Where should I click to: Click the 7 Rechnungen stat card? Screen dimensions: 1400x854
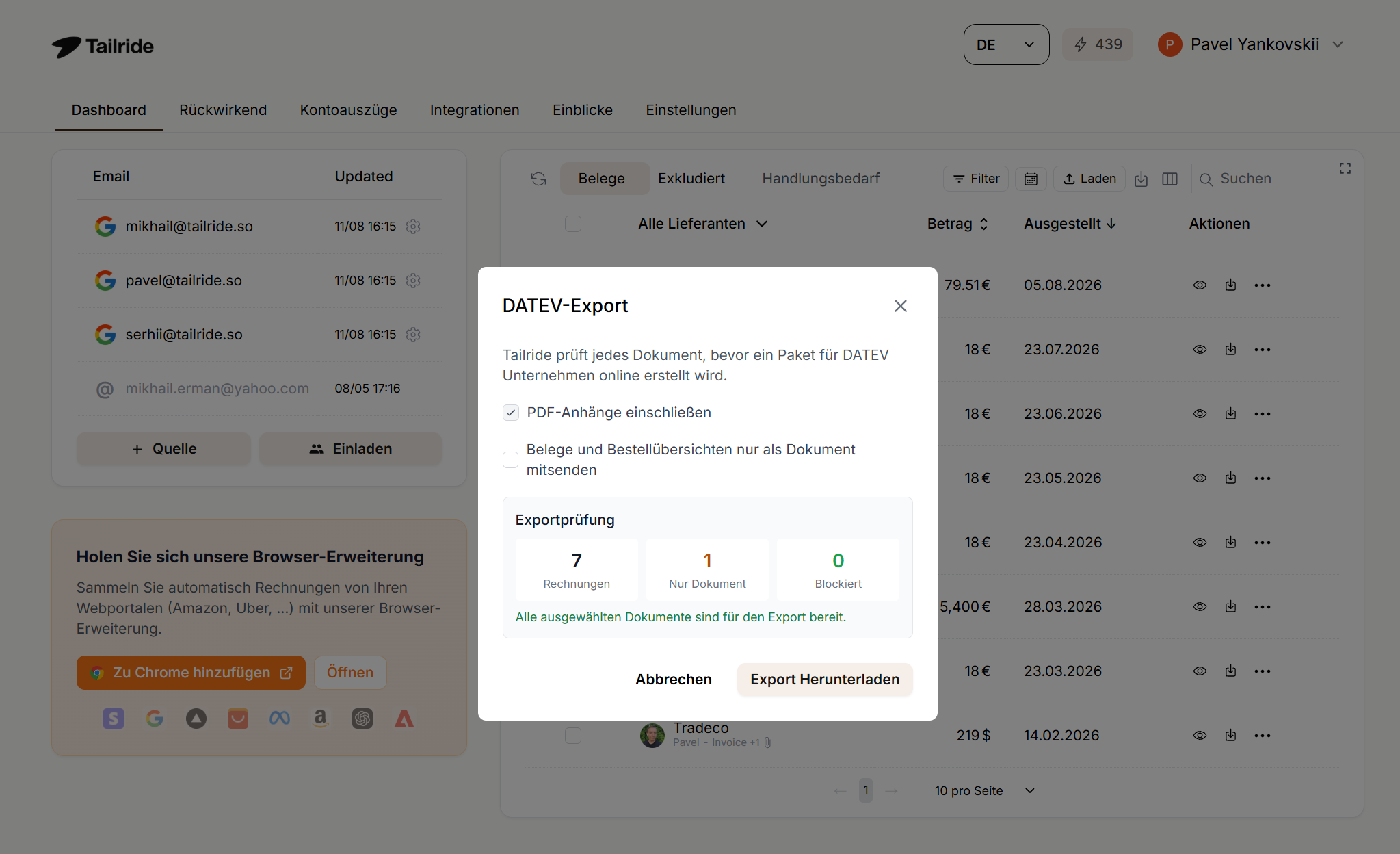tap(577, 569)
